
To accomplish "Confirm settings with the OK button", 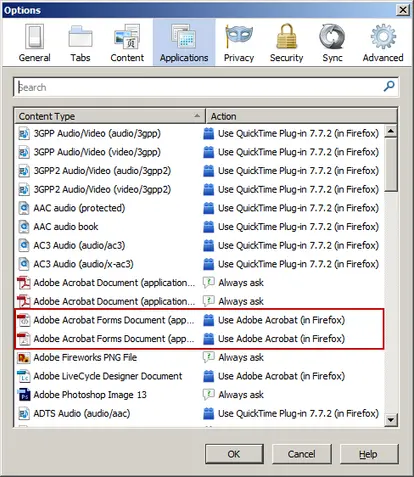I will click(234, 454).
